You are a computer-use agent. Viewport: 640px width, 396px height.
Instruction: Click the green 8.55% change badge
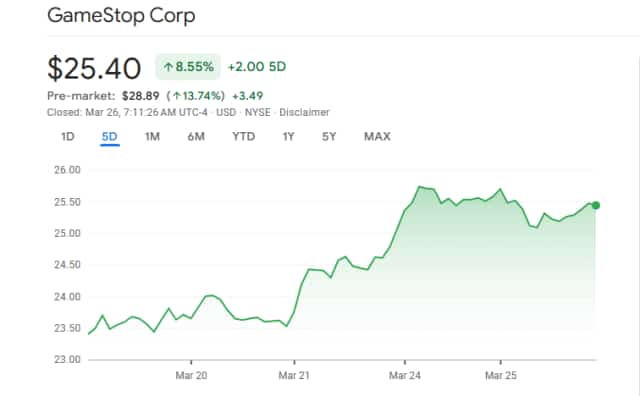pyautogui.click(x=188, y=67)
